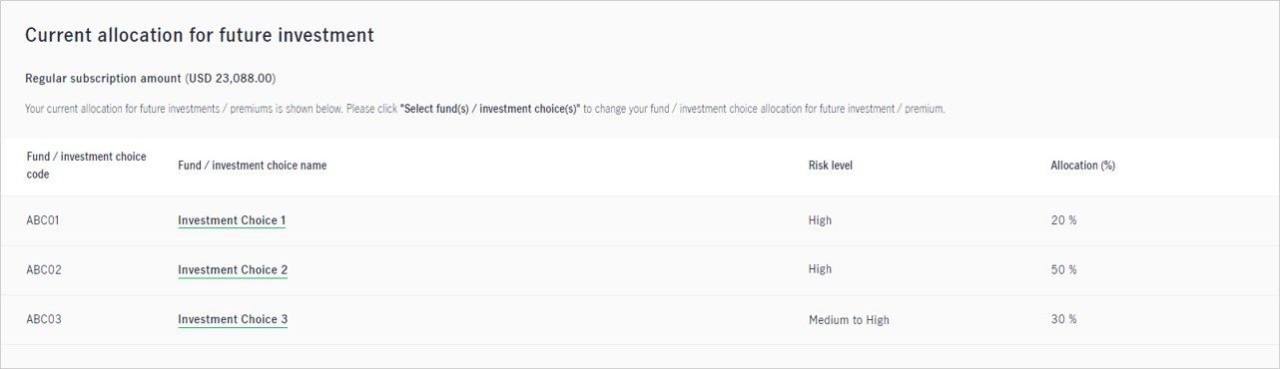Click the Medium to High risk level

click(x=849, y=320)
